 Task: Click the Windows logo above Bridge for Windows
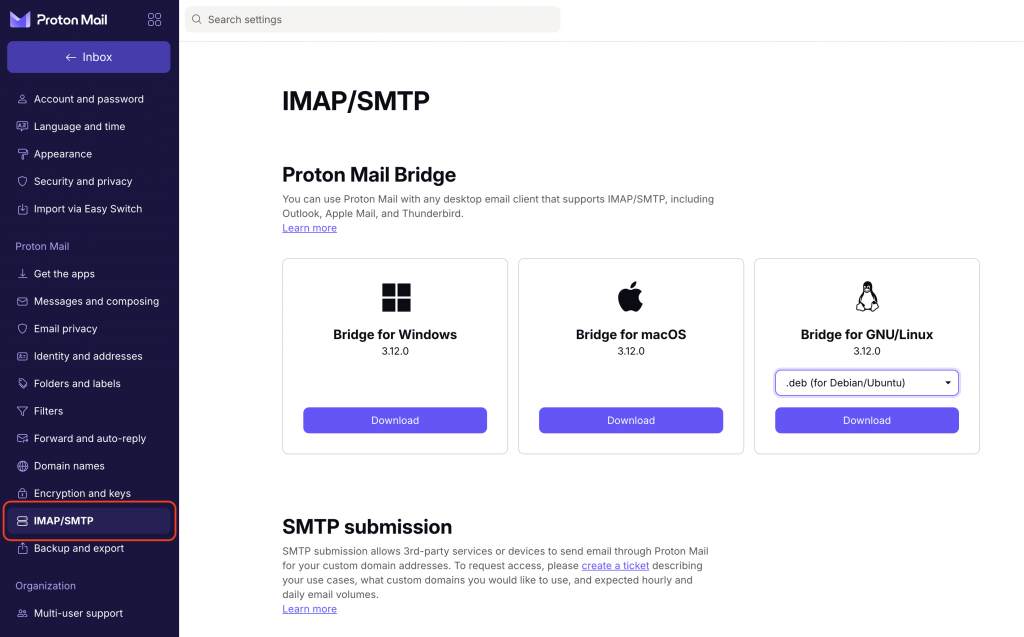coord(395,296)
